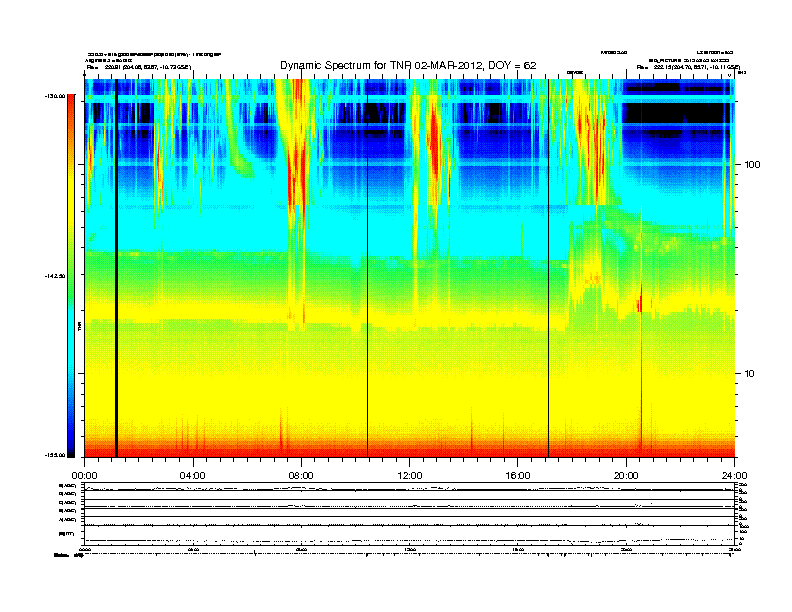Click the thick black vertical line after 01:00
This screenshot has width=792, height=612.
click(x=116, y=268)
